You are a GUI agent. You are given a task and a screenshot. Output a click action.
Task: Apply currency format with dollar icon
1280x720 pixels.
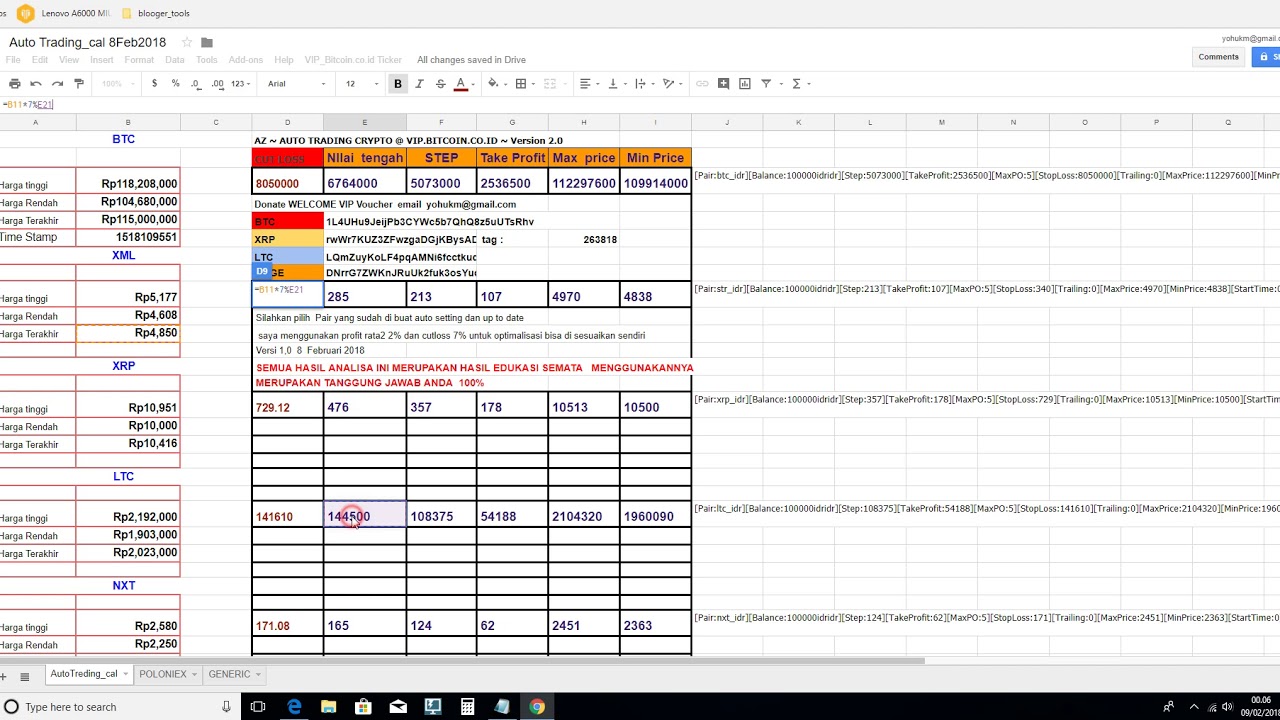click(154, 84)
